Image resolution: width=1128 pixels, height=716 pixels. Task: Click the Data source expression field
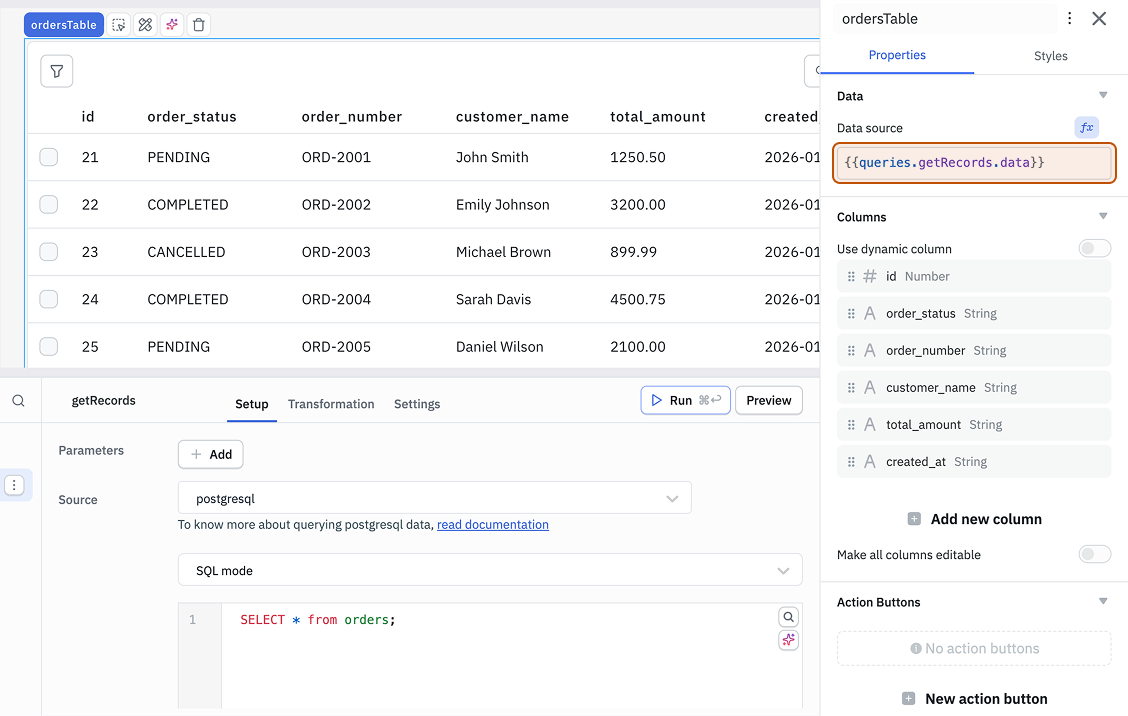(974, 162)
